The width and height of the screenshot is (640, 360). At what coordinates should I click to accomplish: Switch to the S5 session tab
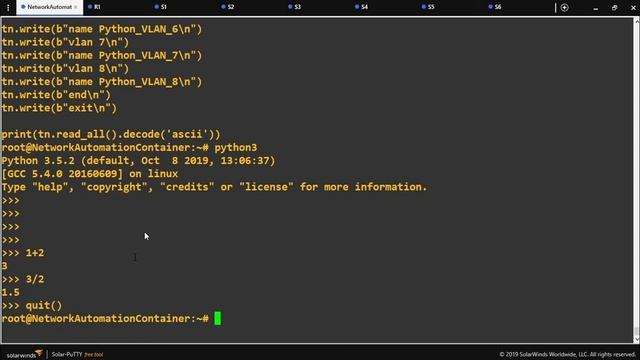428,7
